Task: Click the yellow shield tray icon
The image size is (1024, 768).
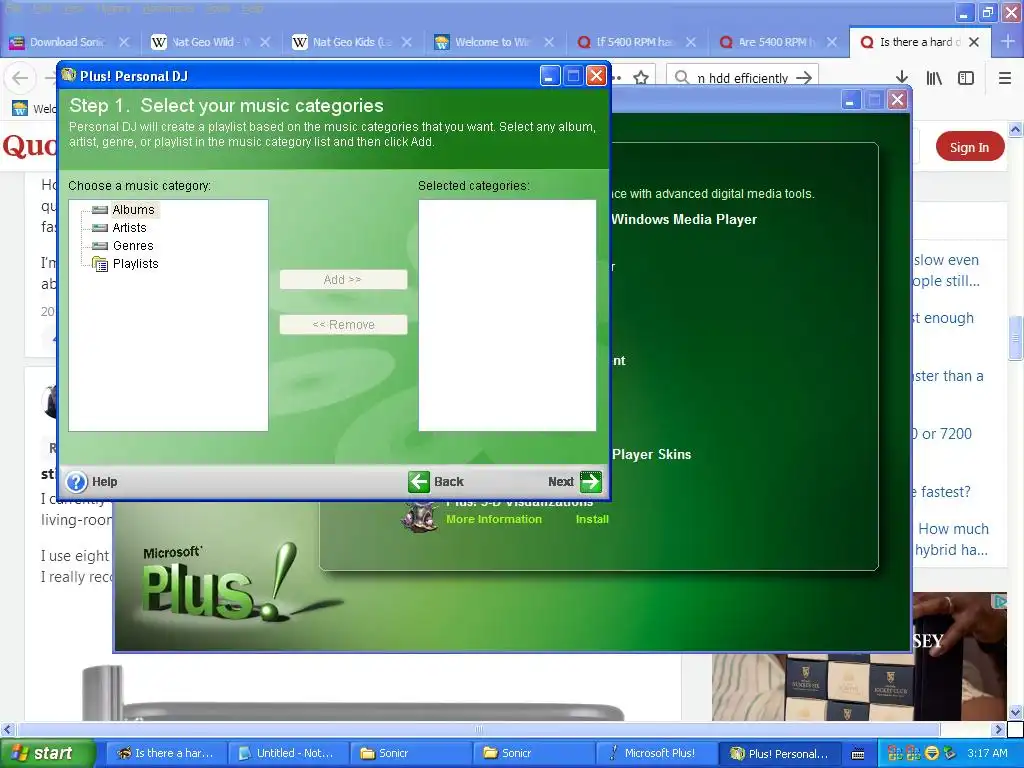Action: 931,753
